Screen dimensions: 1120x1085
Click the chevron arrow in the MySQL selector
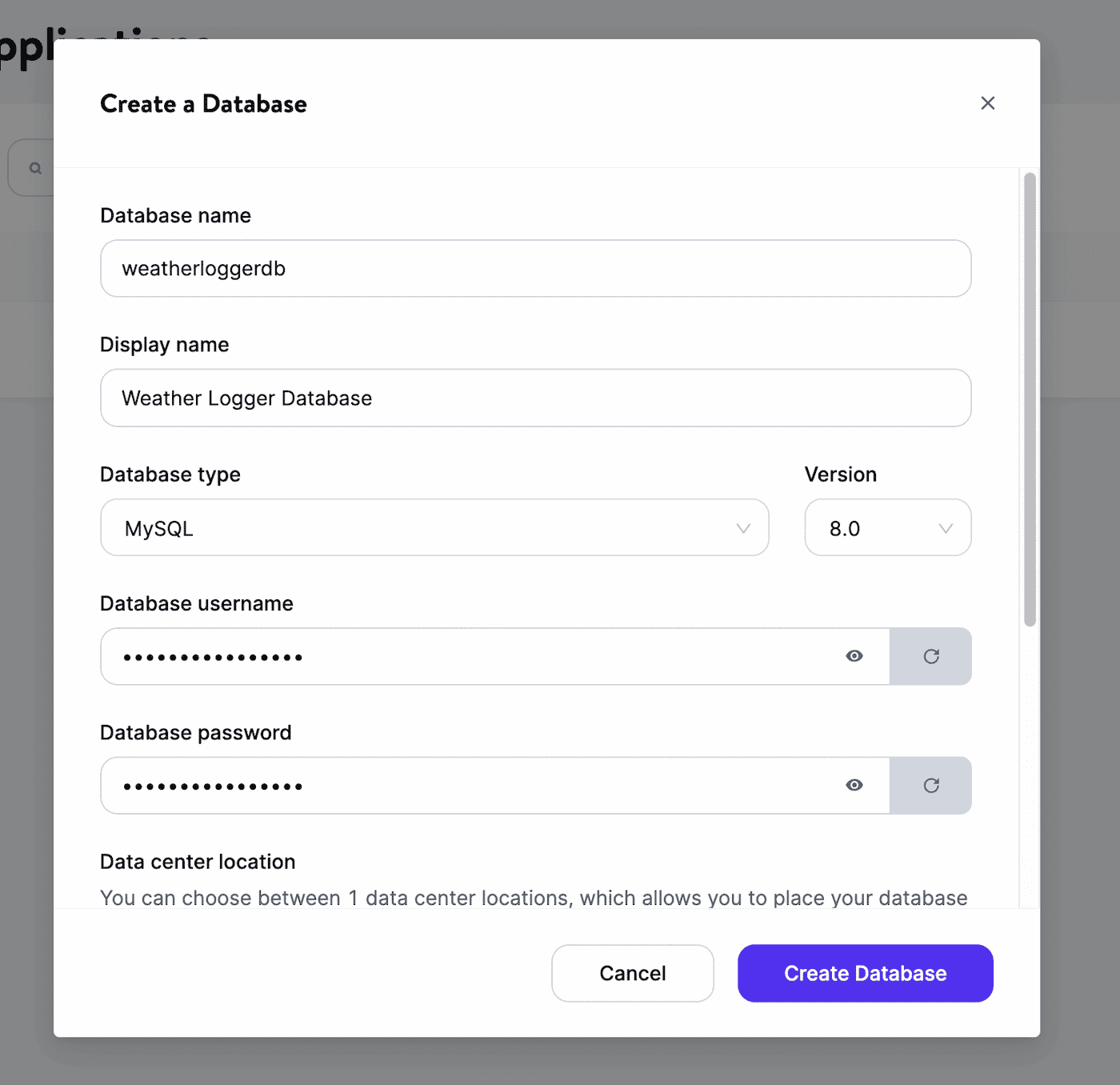[743, 528]
